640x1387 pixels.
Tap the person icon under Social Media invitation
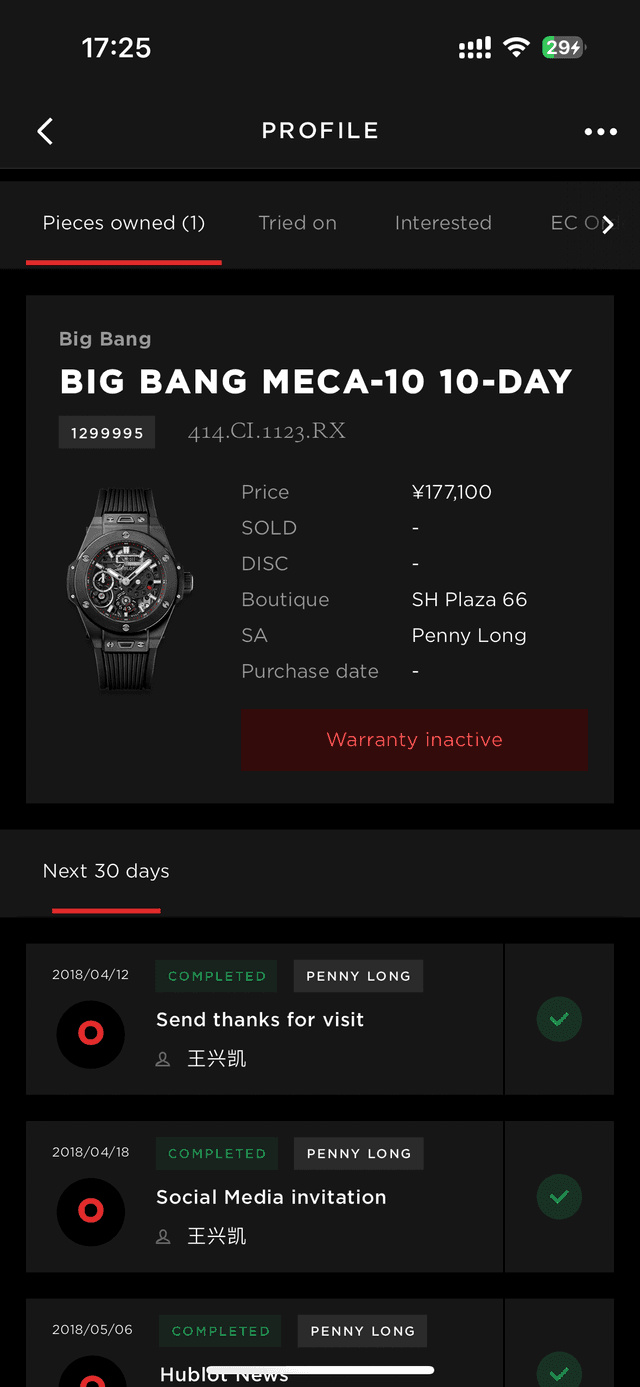coord(163,1237)
